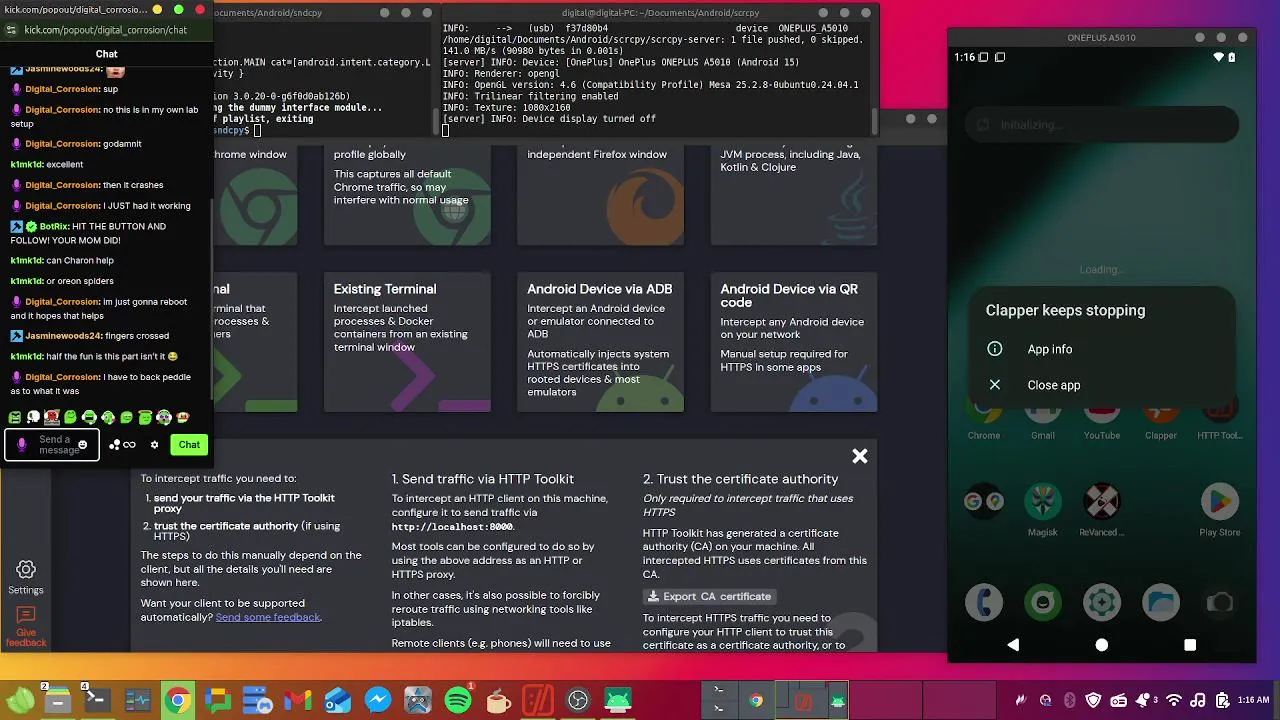Select Existing Terminal interceptor card
The height and width of the screenshot is (720, 1280).
407,342
